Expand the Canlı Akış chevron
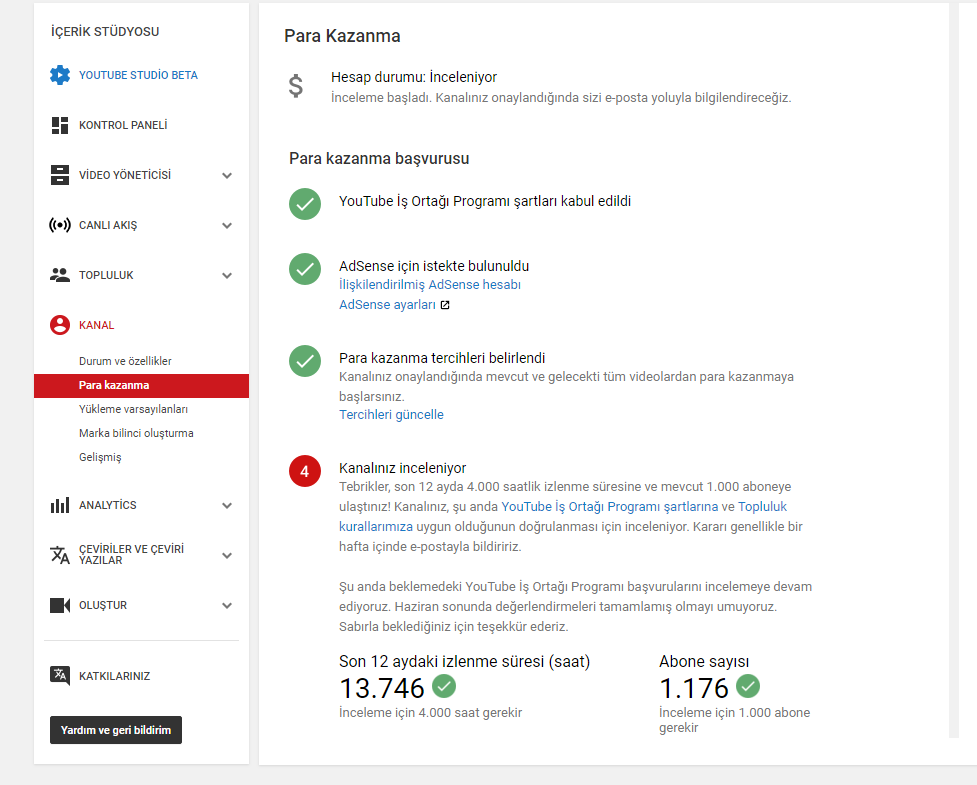Image resolution: width=977 pixels, height=785 pixels. [227, 226]
